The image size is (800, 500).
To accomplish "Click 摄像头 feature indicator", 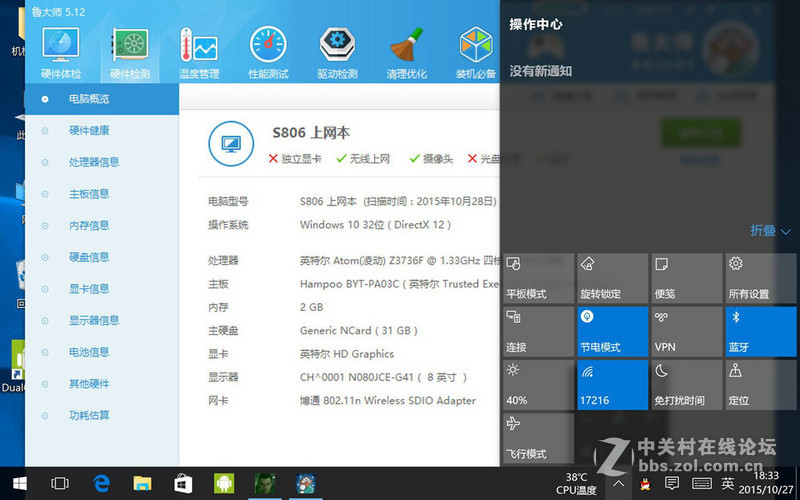I will pos(432,159).
